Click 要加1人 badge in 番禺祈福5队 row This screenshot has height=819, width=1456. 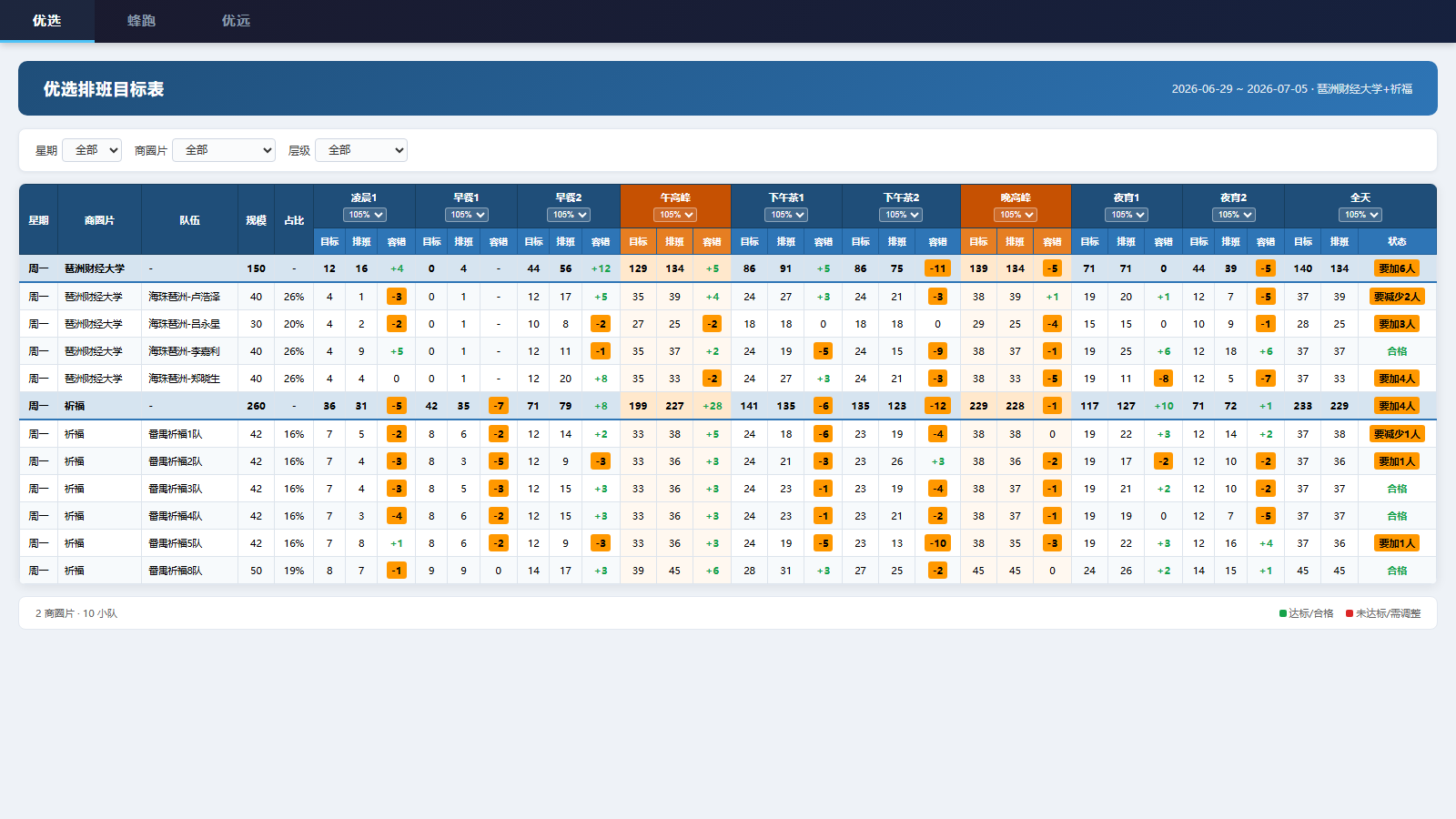tap(1397, 543)
